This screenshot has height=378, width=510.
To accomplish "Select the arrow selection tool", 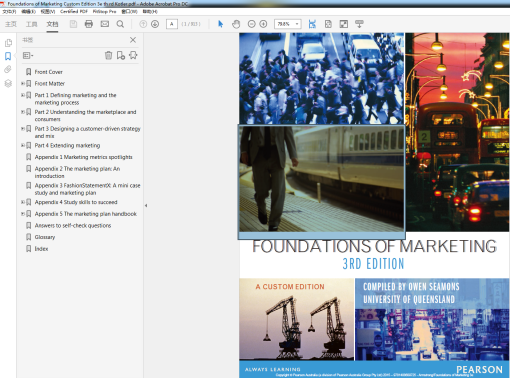I will (x=220, y=24).
